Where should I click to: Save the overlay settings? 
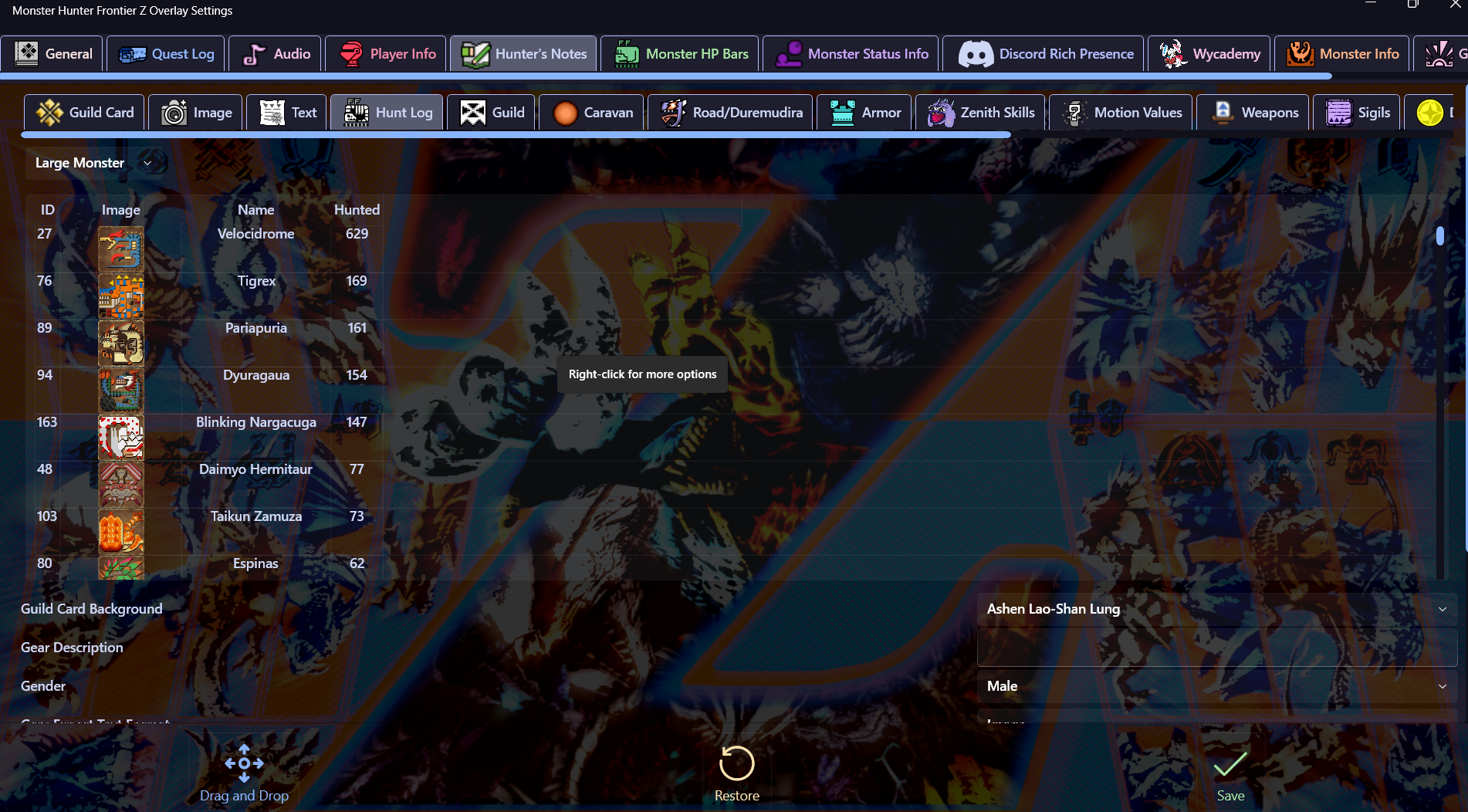point(1230,773)
